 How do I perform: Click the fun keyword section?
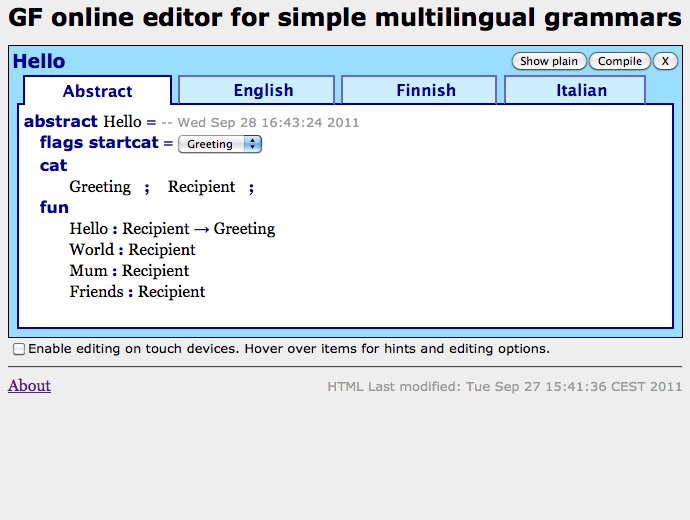tap(54, 208)
